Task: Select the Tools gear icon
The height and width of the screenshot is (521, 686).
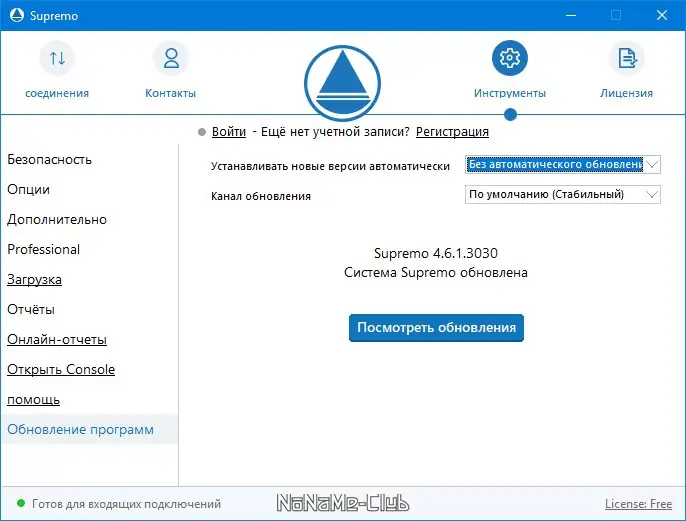Action: coord(510,58)
